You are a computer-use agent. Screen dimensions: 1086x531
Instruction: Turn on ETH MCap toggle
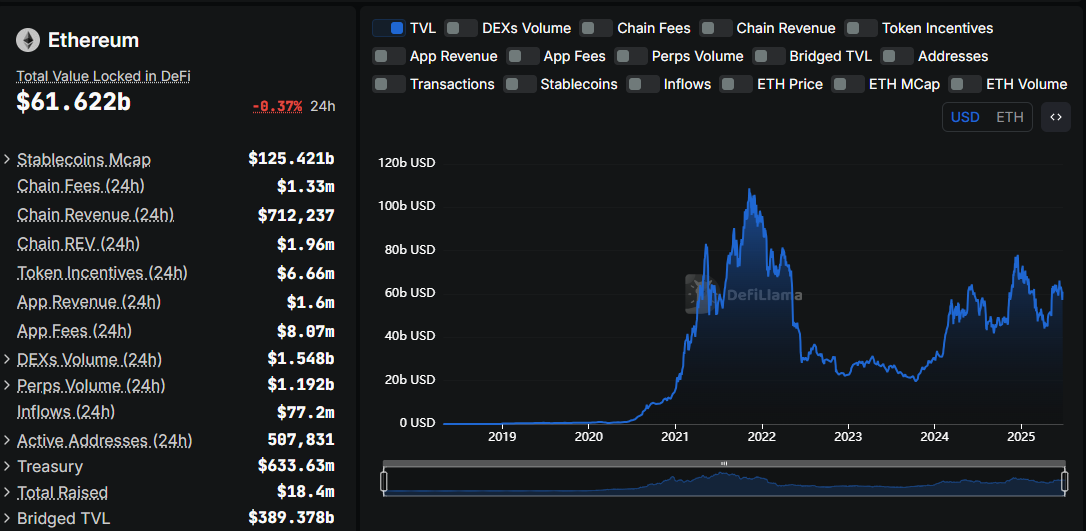click(848, 84)
